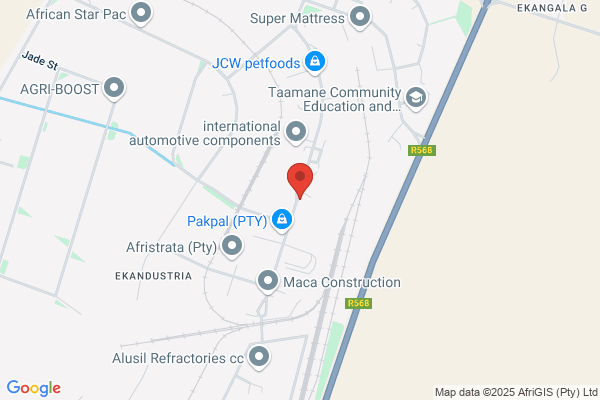Open the Google logo link
600x400 pixels.
(x=34, y=388)
